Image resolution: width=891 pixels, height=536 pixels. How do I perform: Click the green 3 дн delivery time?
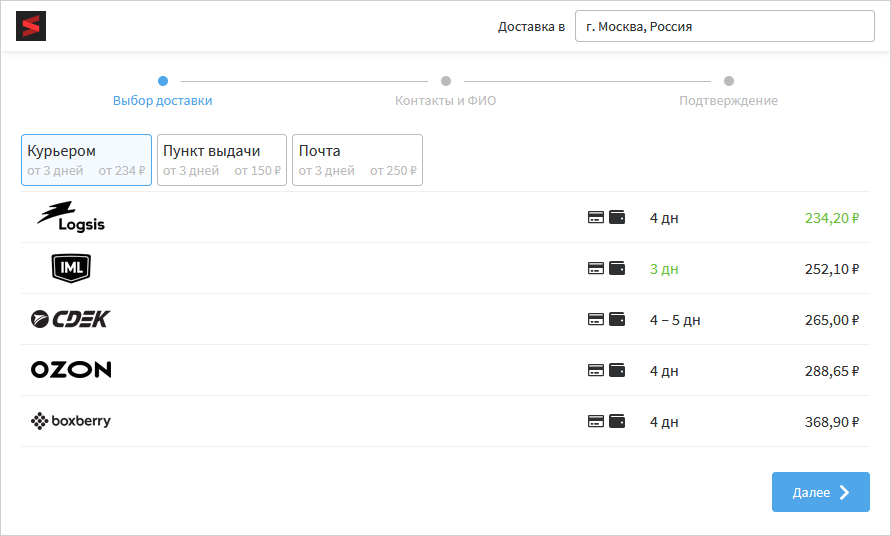pos(664,269)
